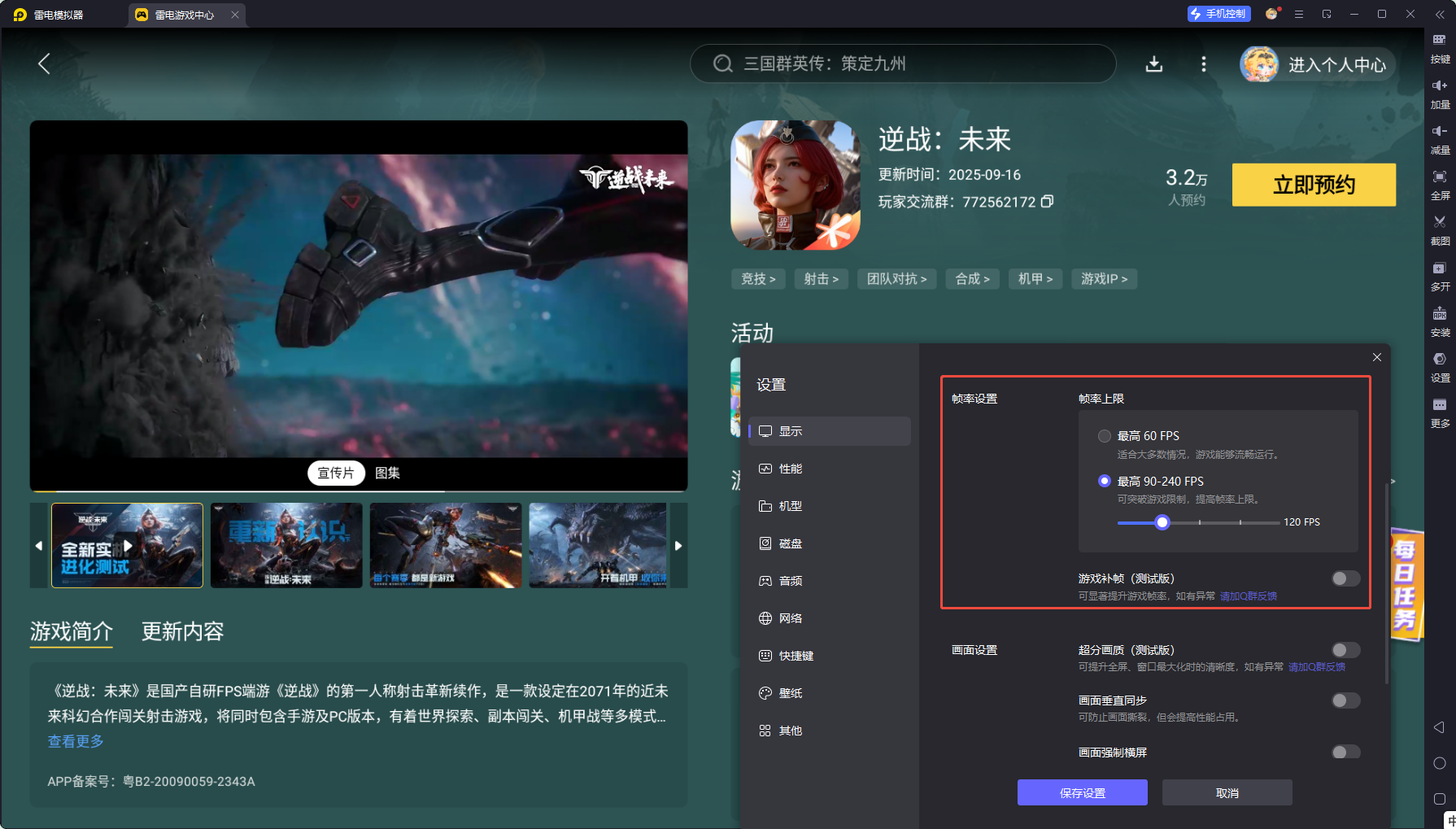Save settings with 保存设置

click(x=1082, y=792)
